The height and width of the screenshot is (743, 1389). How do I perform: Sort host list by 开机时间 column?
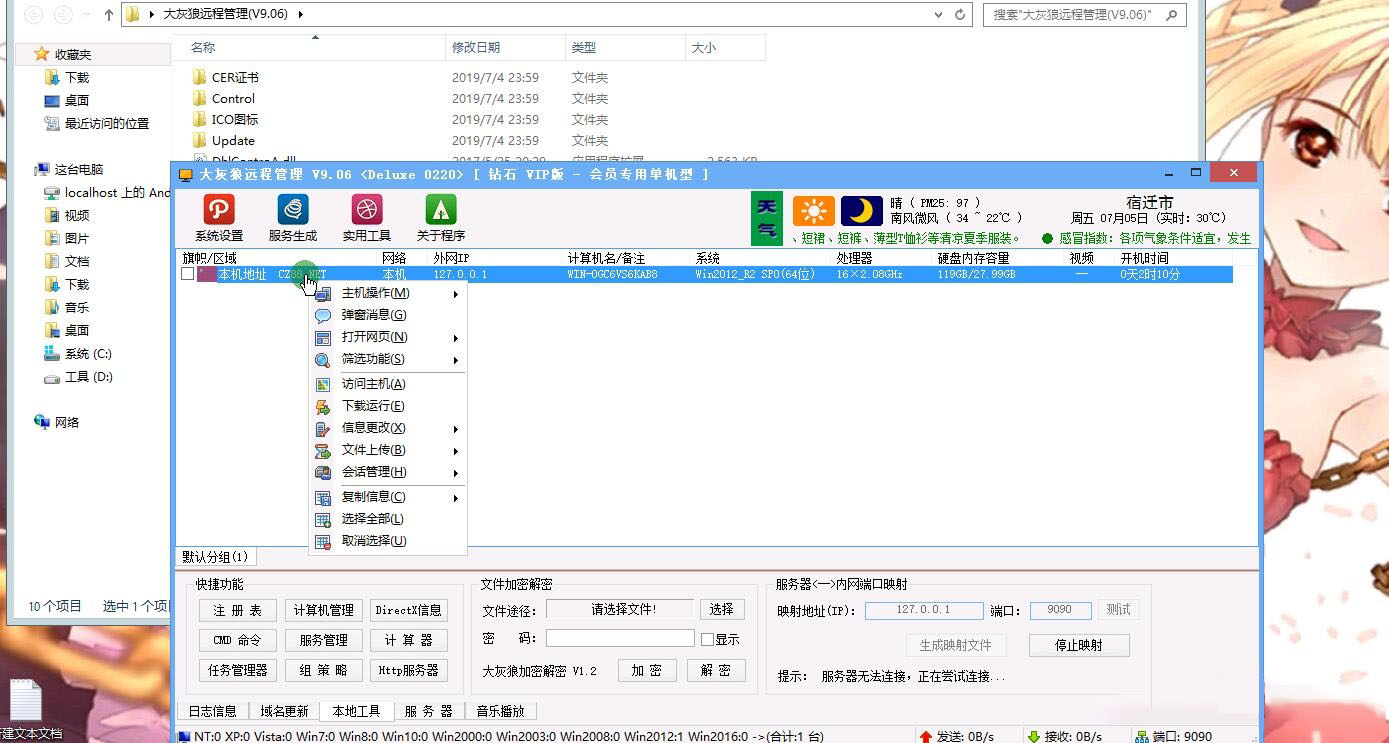click(x=1144, y=258)
